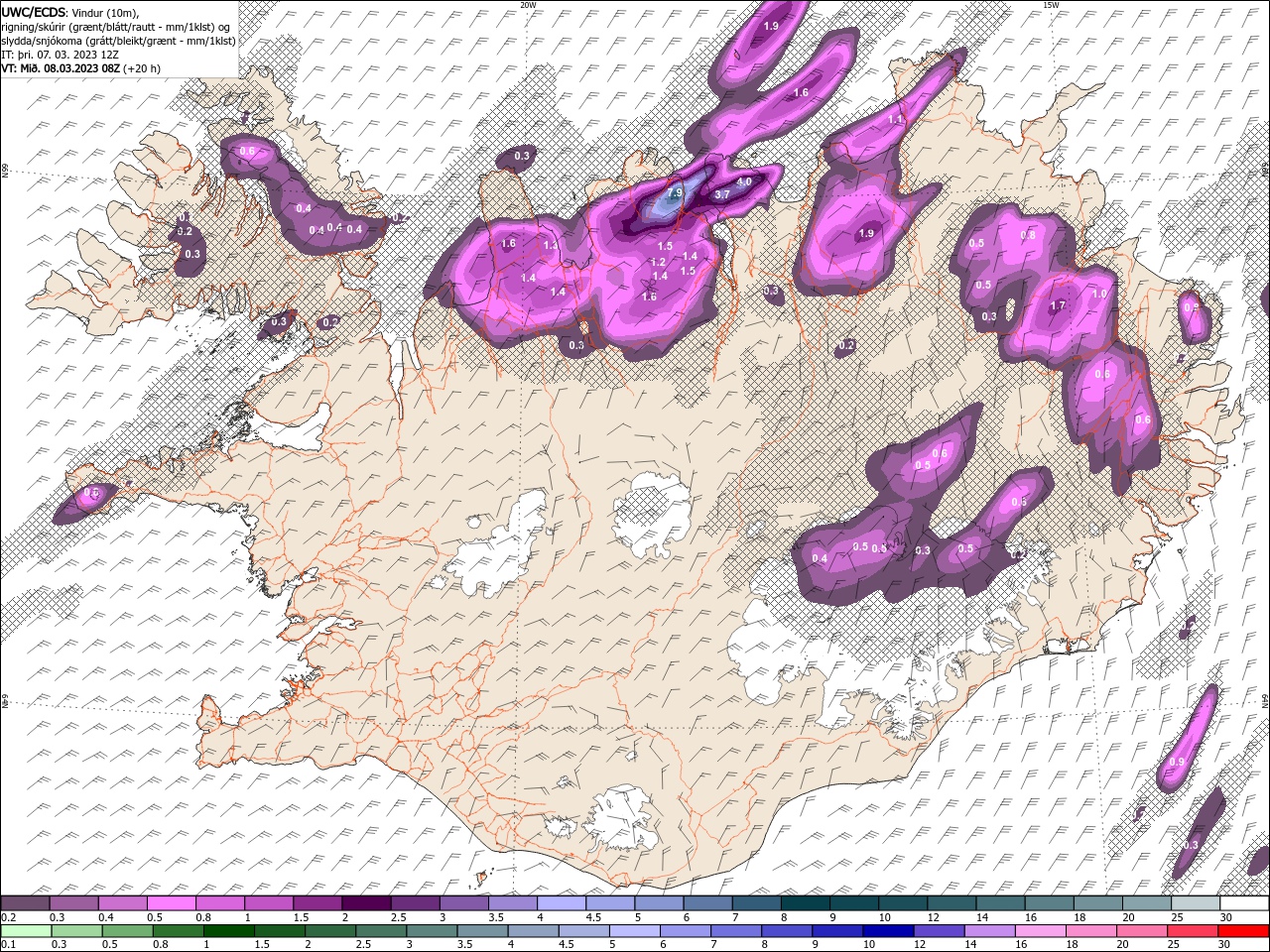Click the 1.7 snowfall value label
Image resolution: width=1270 pixels, height=952 pixels.
coord(1058,305)
